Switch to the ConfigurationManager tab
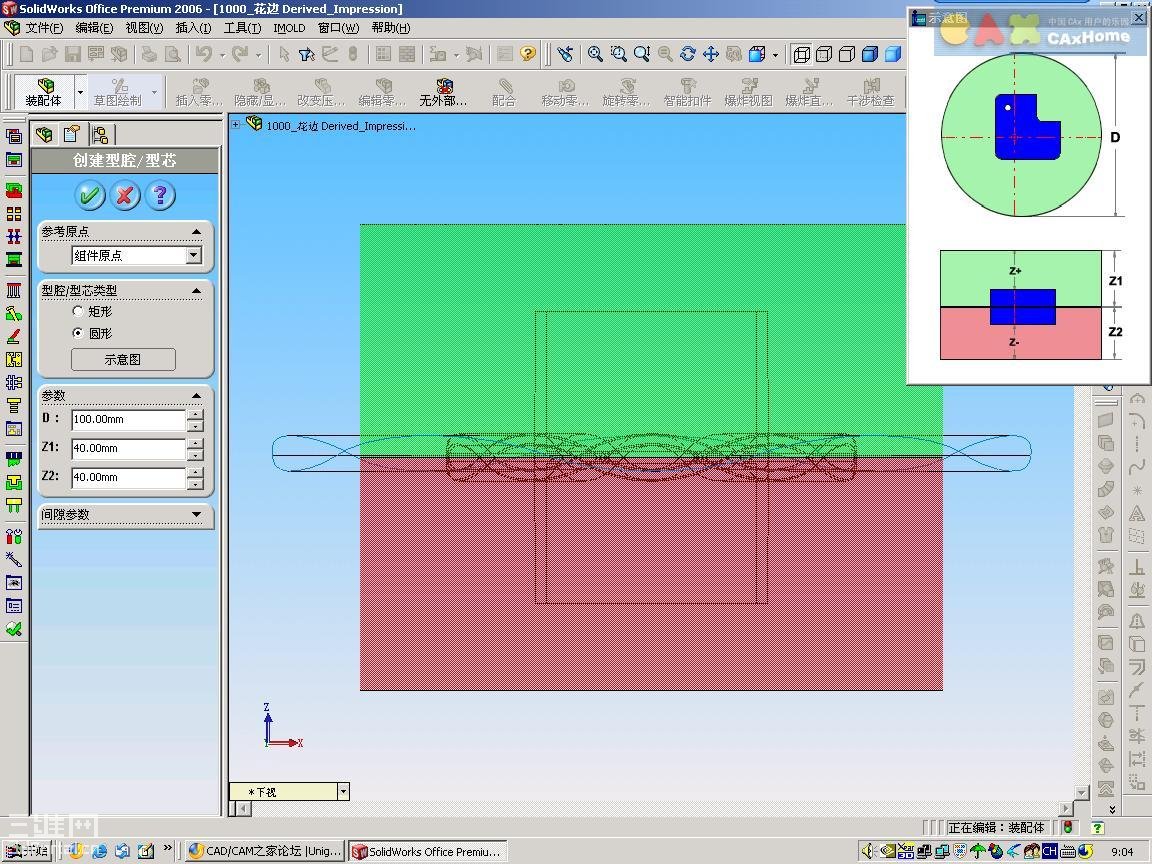The width and height of the screenshot is (1152, 864). pos(101,134)
